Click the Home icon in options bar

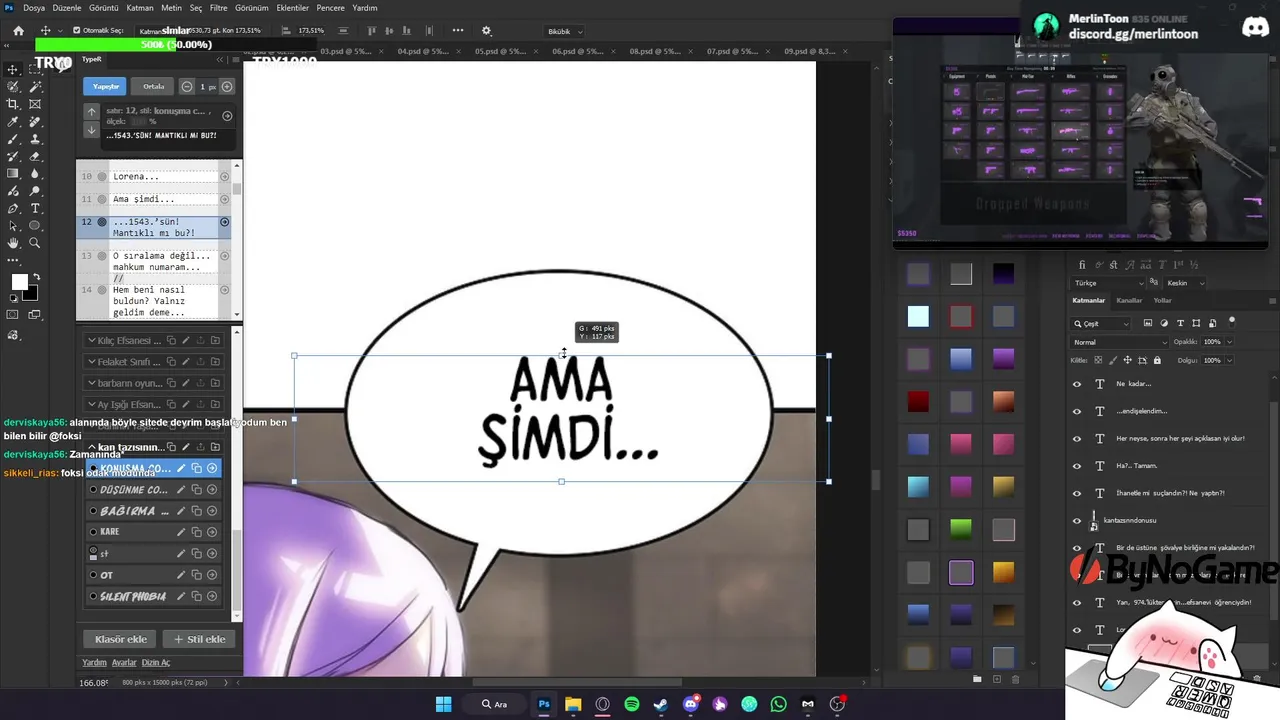tap(18, 31)
